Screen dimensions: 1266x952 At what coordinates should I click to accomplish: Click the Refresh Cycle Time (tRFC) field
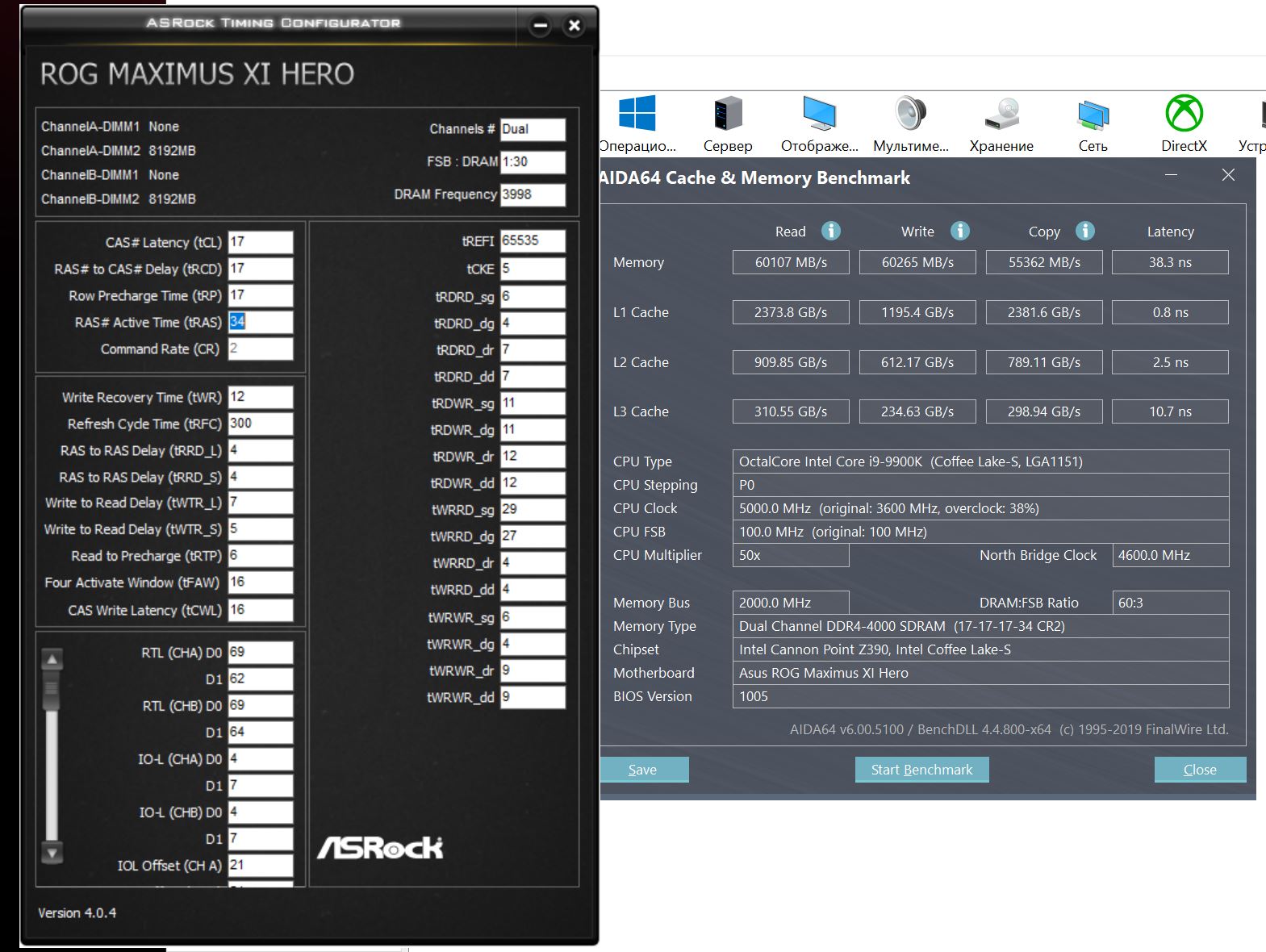tap(261, 424)
